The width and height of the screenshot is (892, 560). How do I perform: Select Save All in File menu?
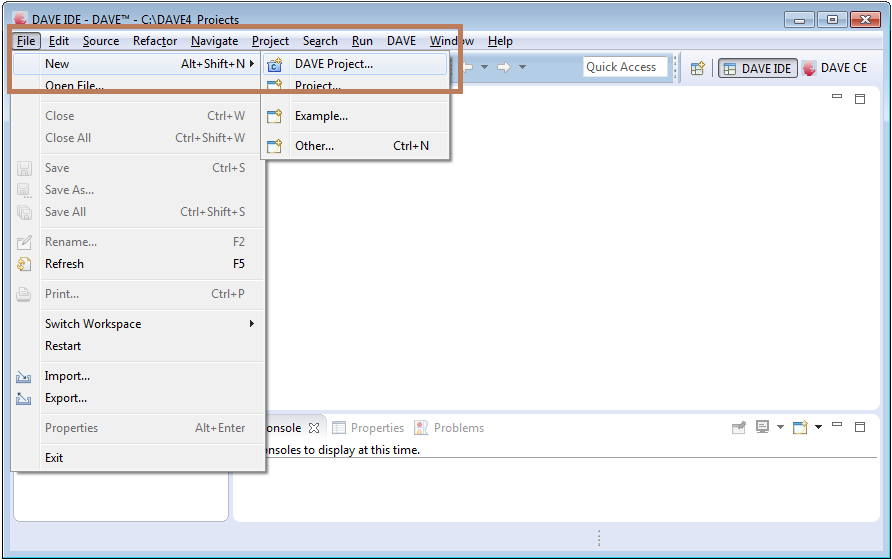click(x=138, y=212)
